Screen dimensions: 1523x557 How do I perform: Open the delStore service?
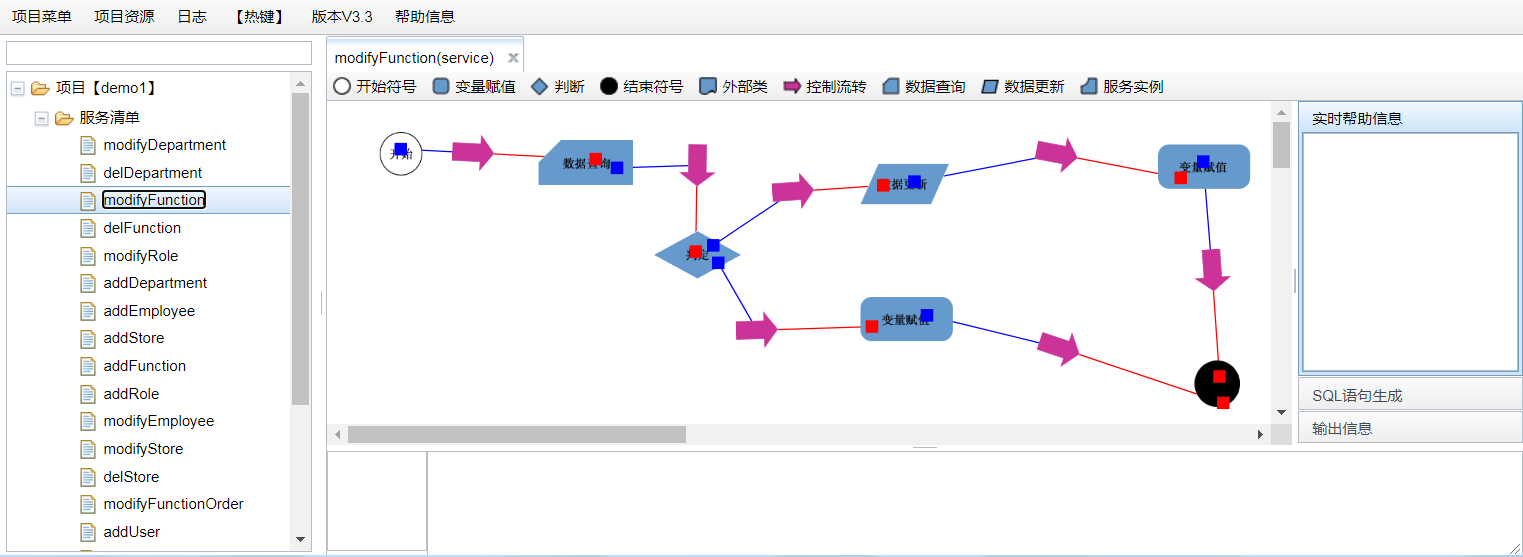click(x=131, y=477)
